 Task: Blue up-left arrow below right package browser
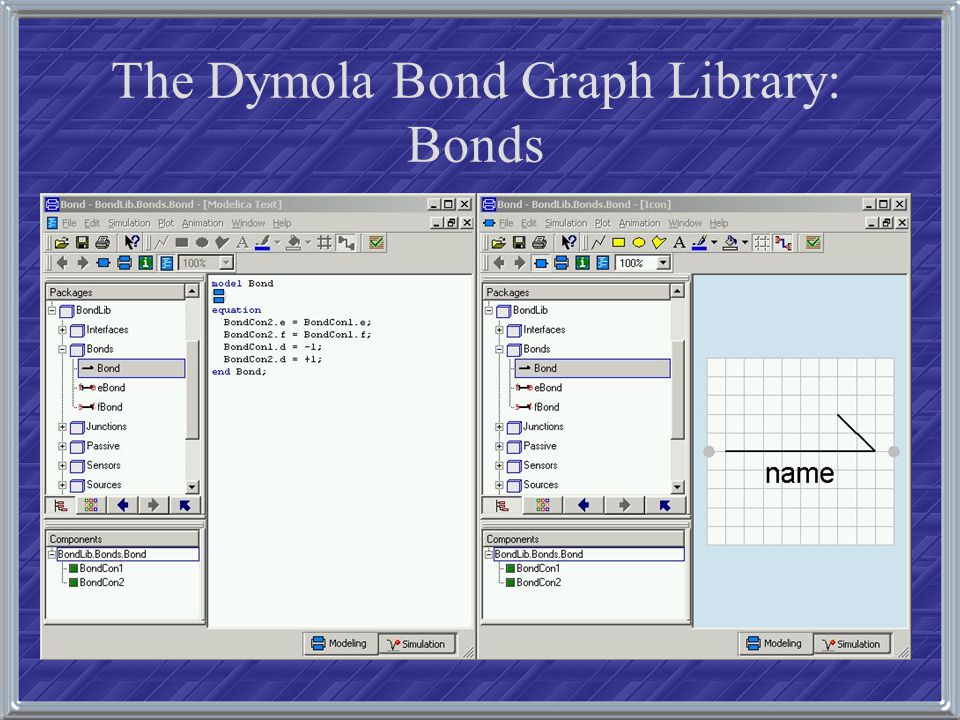665,505
